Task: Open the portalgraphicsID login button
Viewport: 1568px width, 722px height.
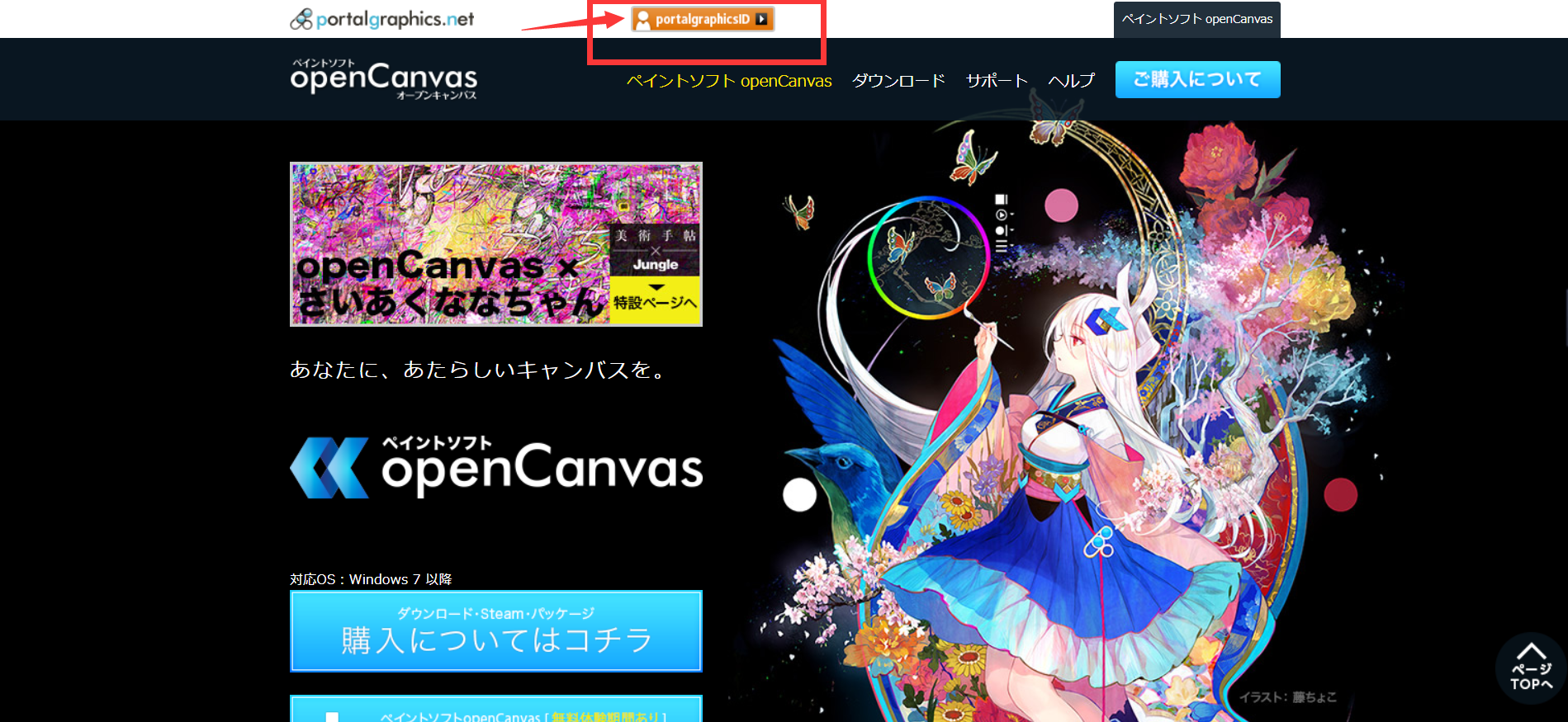Action: click(x=703, y=19)
